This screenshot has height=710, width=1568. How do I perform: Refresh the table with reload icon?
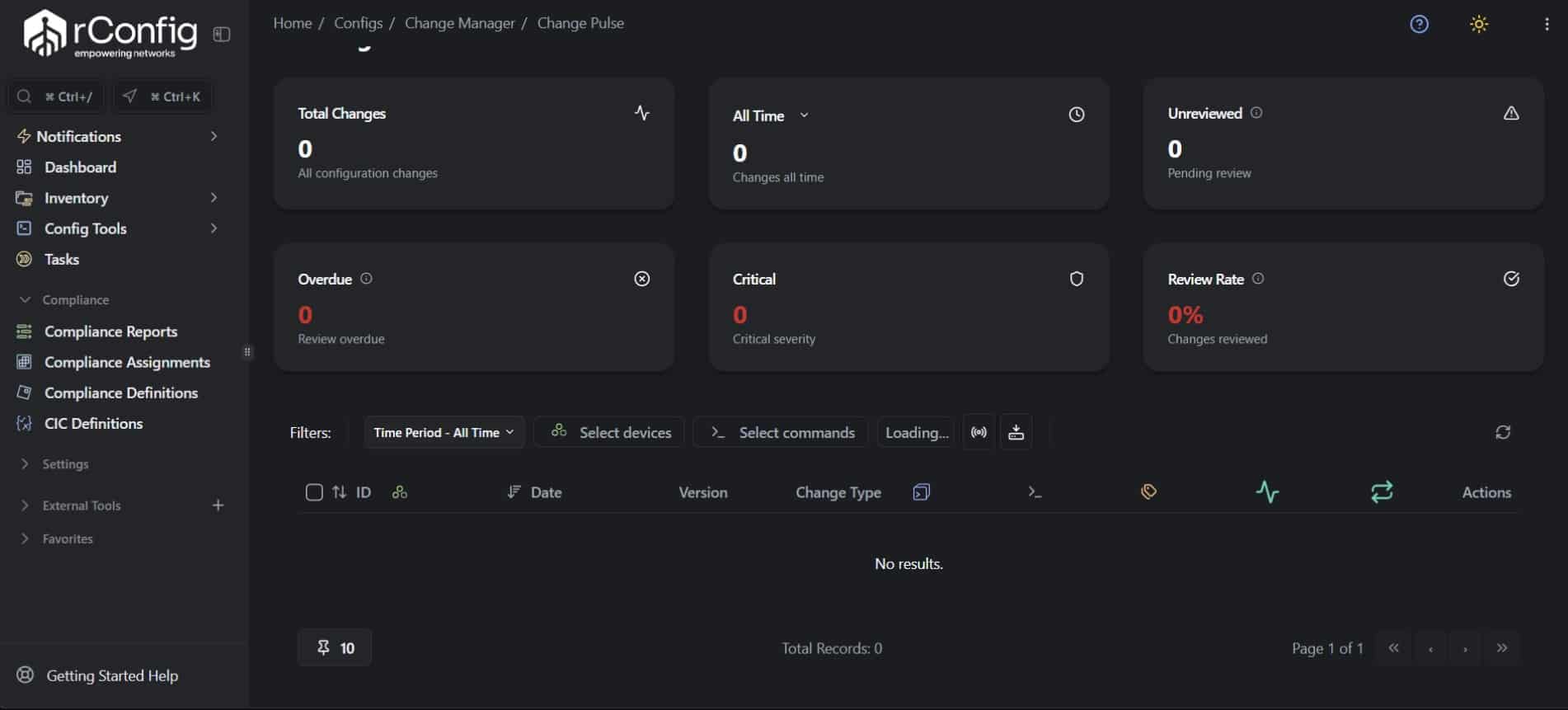coord(1503,432)
